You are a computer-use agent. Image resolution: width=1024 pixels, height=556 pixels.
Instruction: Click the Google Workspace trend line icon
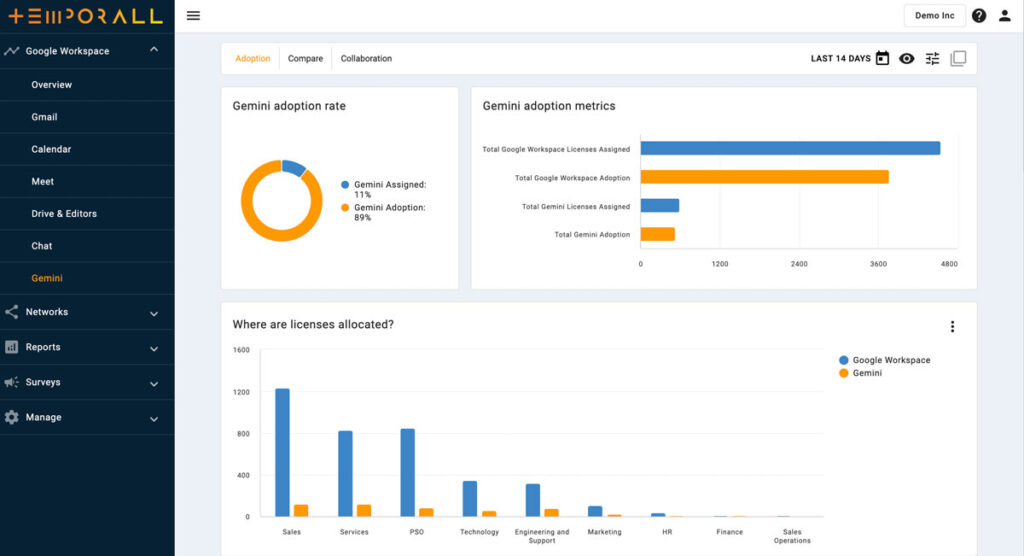pyautogui.click(x=11, y=51)
